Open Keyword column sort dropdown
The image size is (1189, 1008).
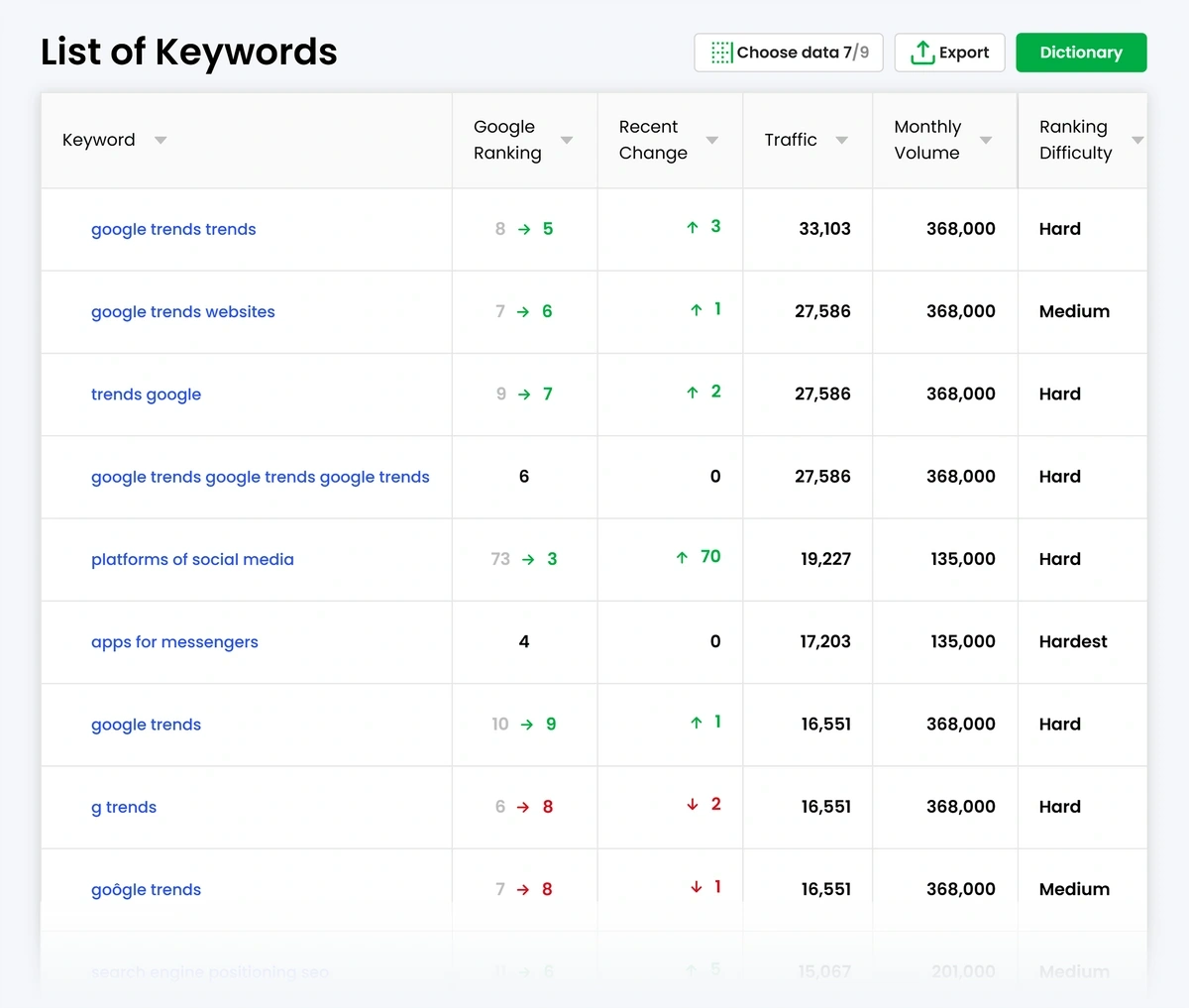161,140
